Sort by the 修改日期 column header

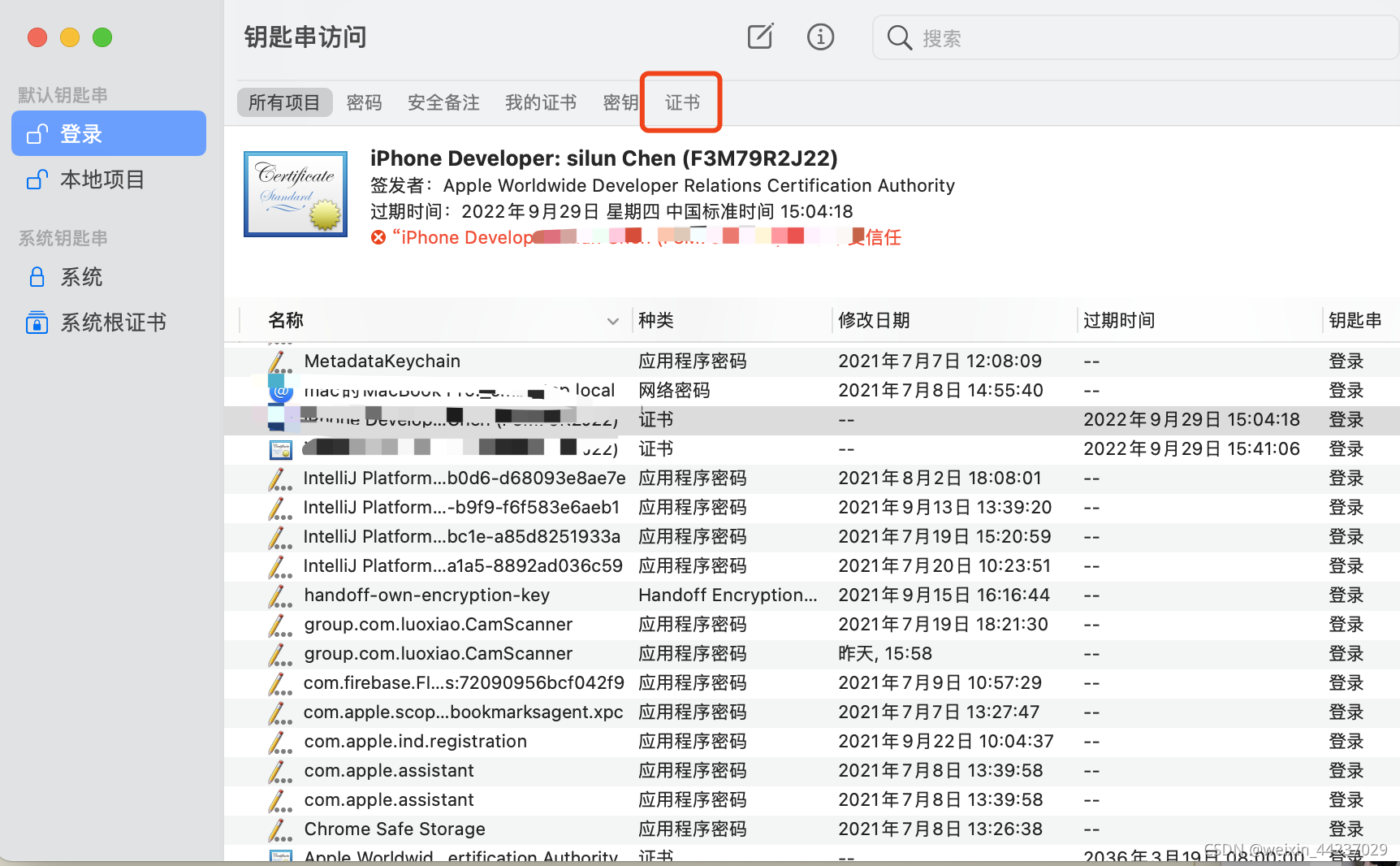pos(874,320)
